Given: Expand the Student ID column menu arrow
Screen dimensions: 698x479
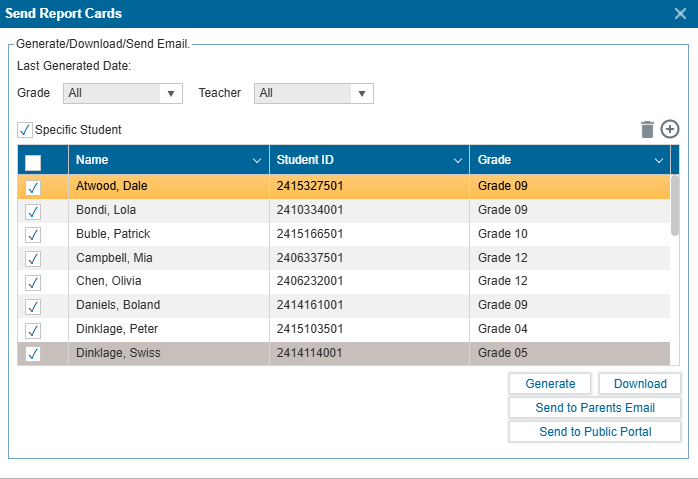Looking at the screenshot, I should (458, 160).
